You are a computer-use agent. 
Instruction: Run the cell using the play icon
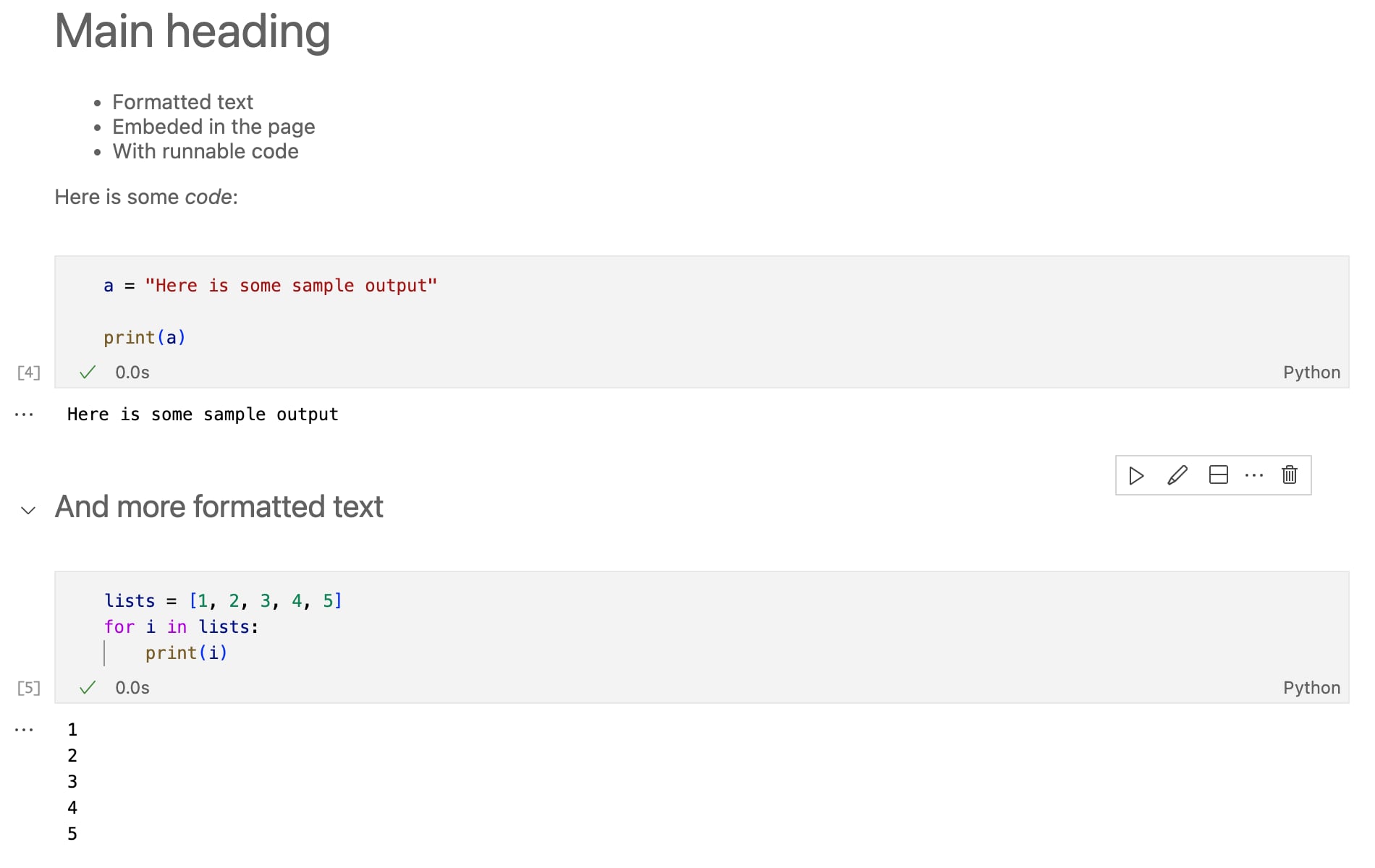click(x=1136, y=475)
